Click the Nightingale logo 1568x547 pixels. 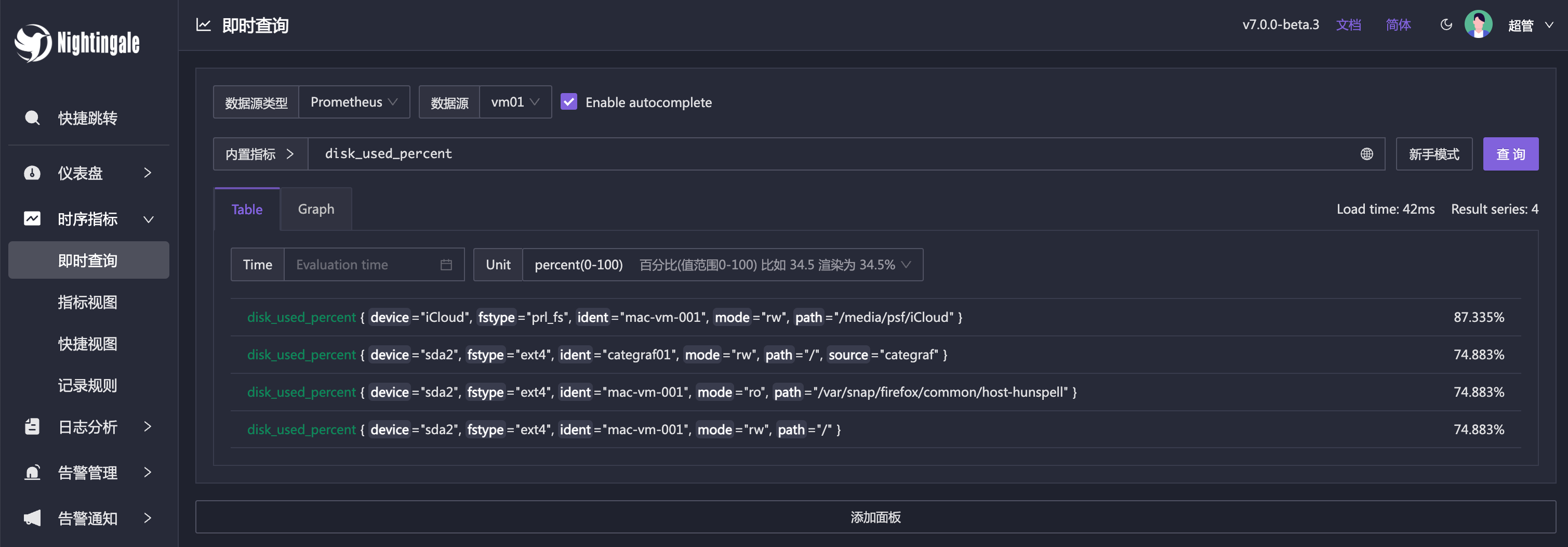[77, 43]
